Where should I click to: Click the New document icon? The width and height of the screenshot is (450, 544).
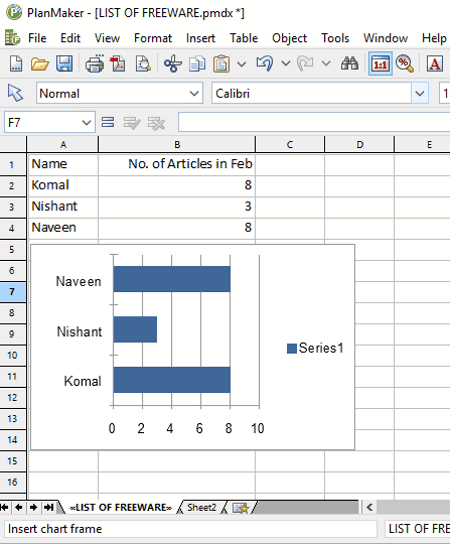[x=16, y=63]
